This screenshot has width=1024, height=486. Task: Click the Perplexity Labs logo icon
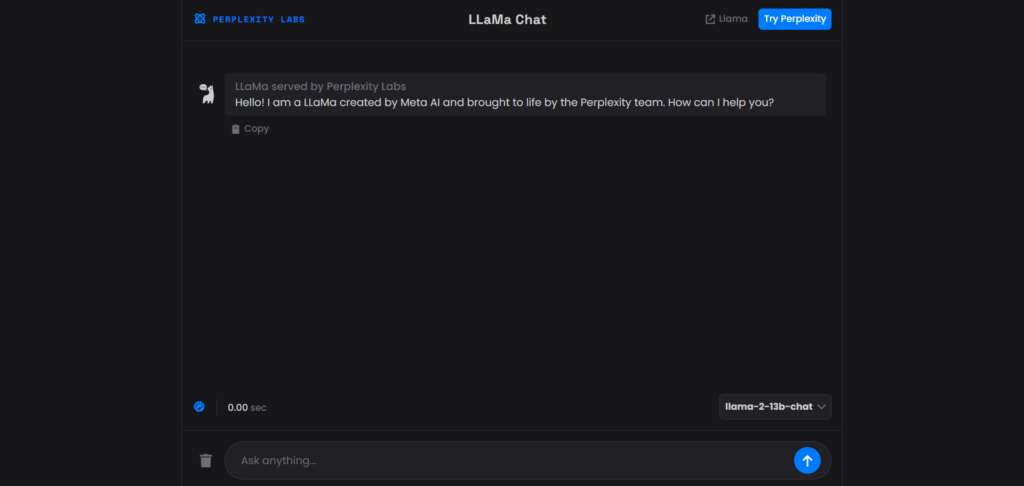[x=200, y=19]
